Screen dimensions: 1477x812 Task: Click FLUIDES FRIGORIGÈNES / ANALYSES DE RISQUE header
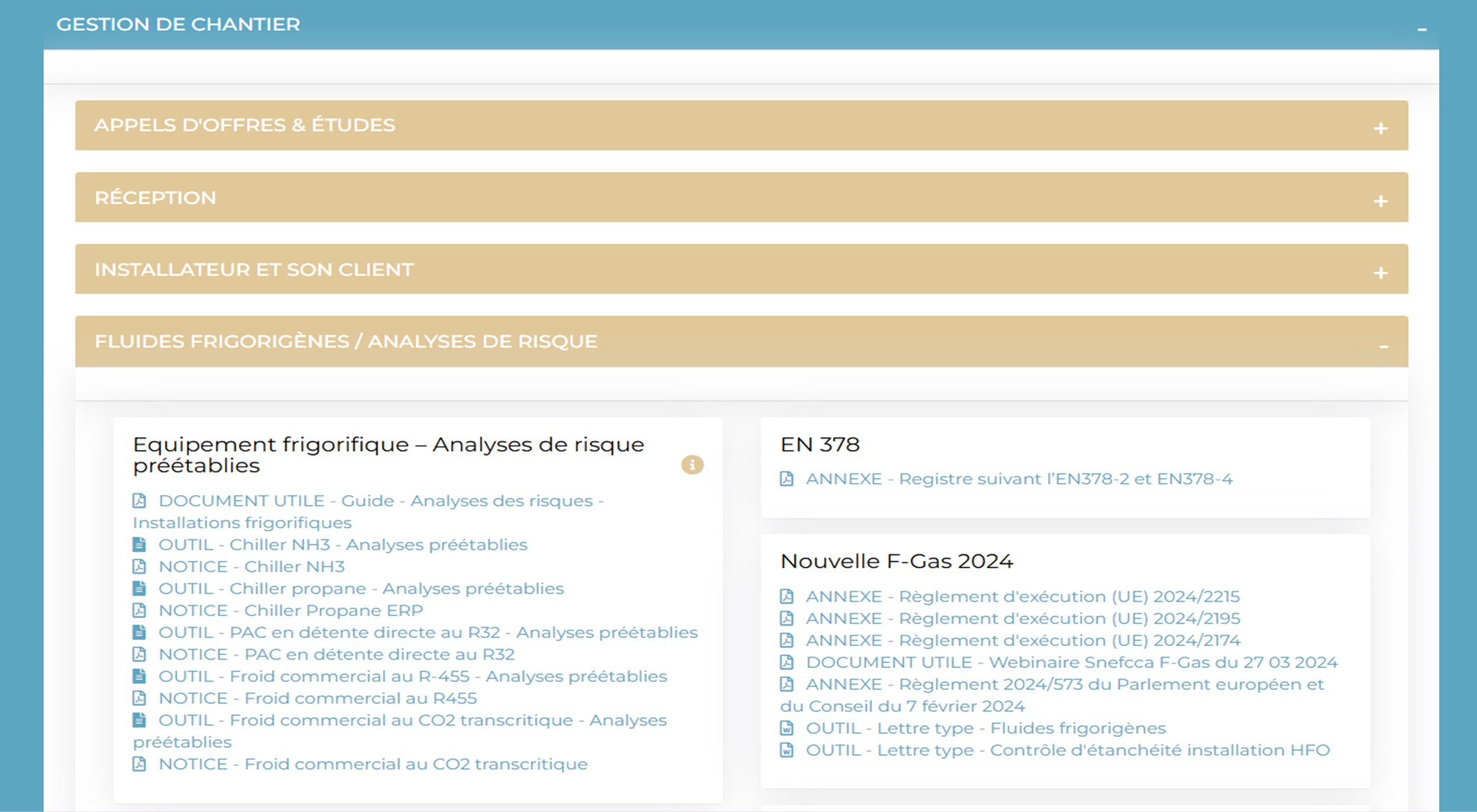(741, 341)
